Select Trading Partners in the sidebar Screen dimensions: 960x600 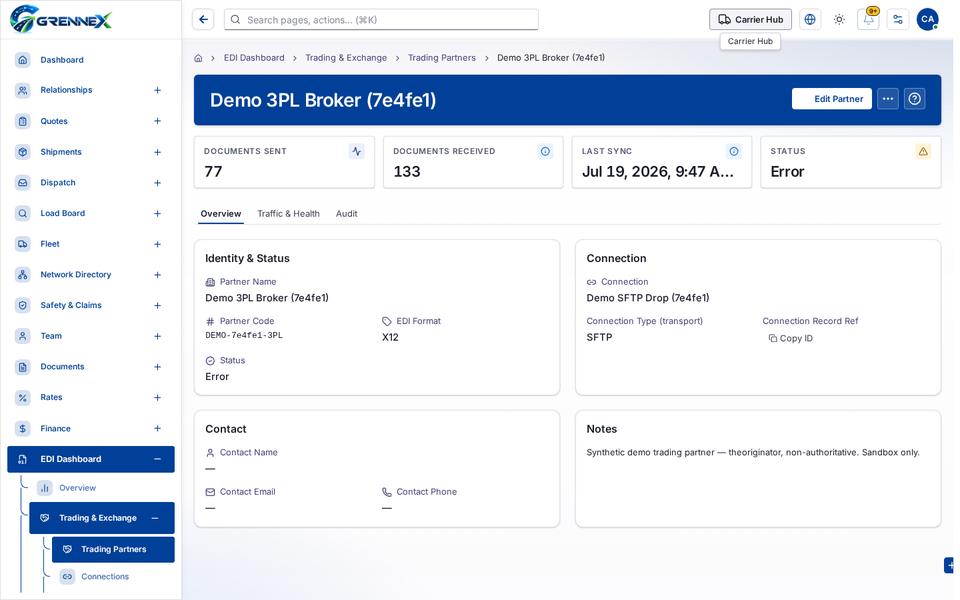[x=113, y=549]
